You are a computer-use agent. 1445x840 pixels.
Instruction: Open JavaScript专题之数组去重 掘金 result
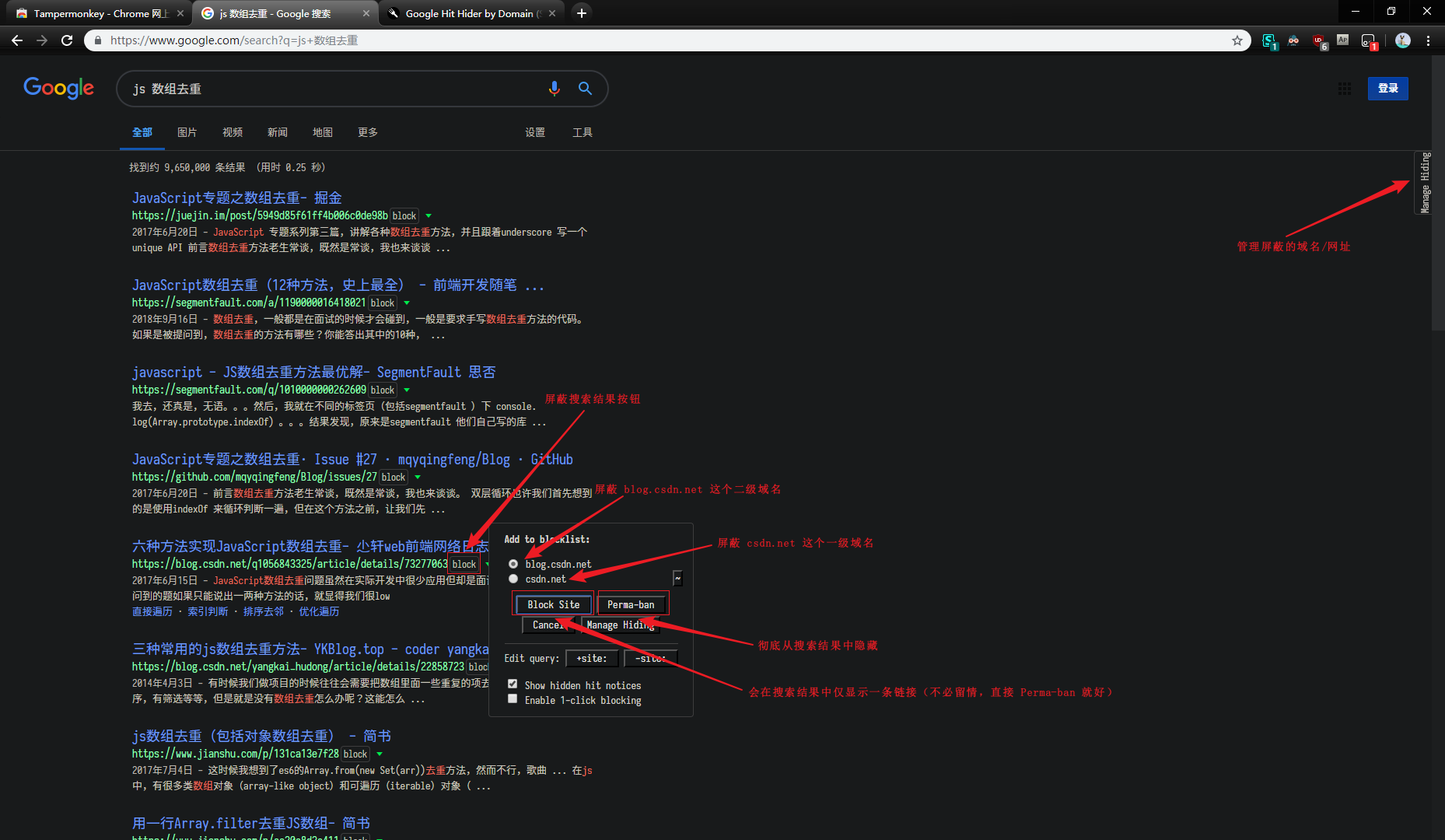[237, 198]
